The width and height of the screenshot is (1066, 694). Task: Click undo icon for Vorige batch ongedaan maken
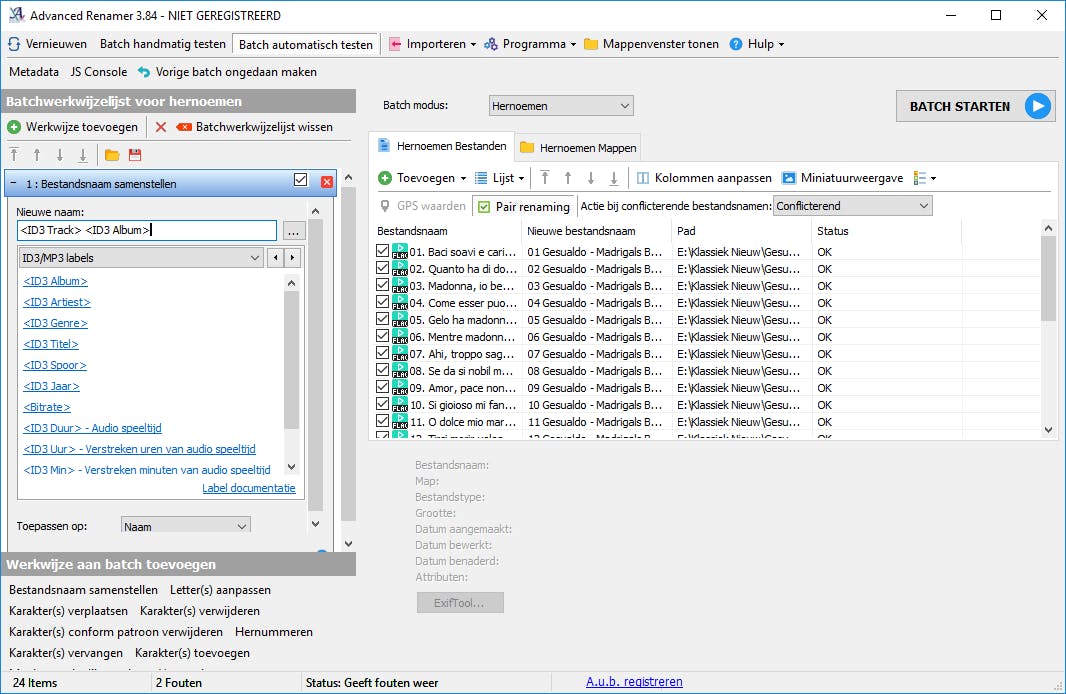click(x=144, y=72)
